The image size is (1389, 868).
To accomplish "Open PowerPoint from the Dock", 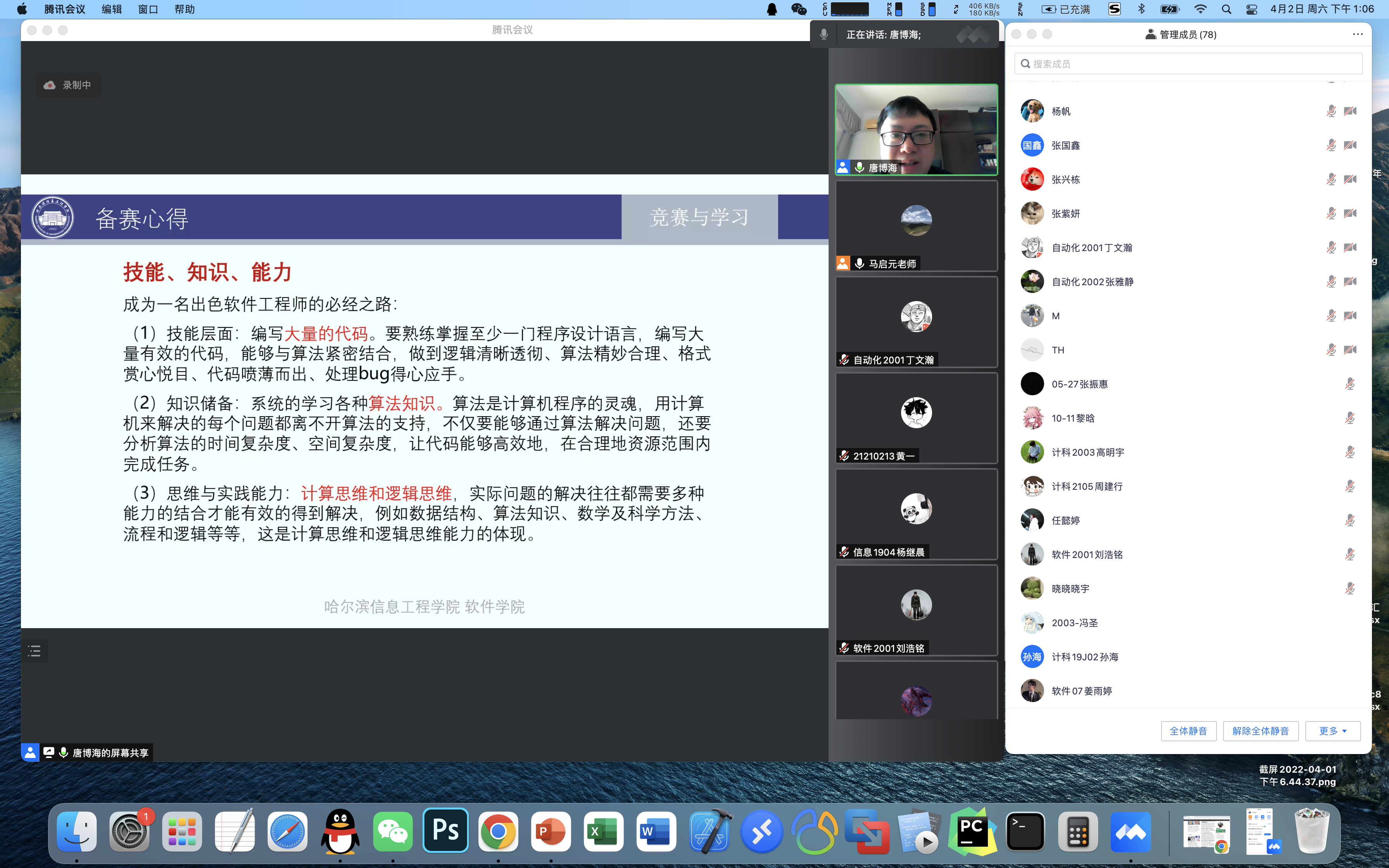I will [551, 831].
